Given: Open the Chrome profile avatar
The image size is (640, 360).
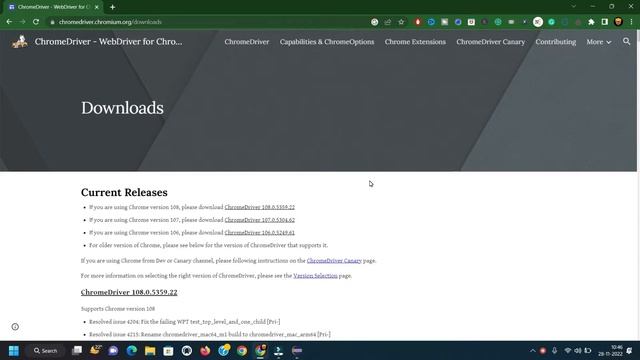Looking at the screenshot, I should (618, 22).
